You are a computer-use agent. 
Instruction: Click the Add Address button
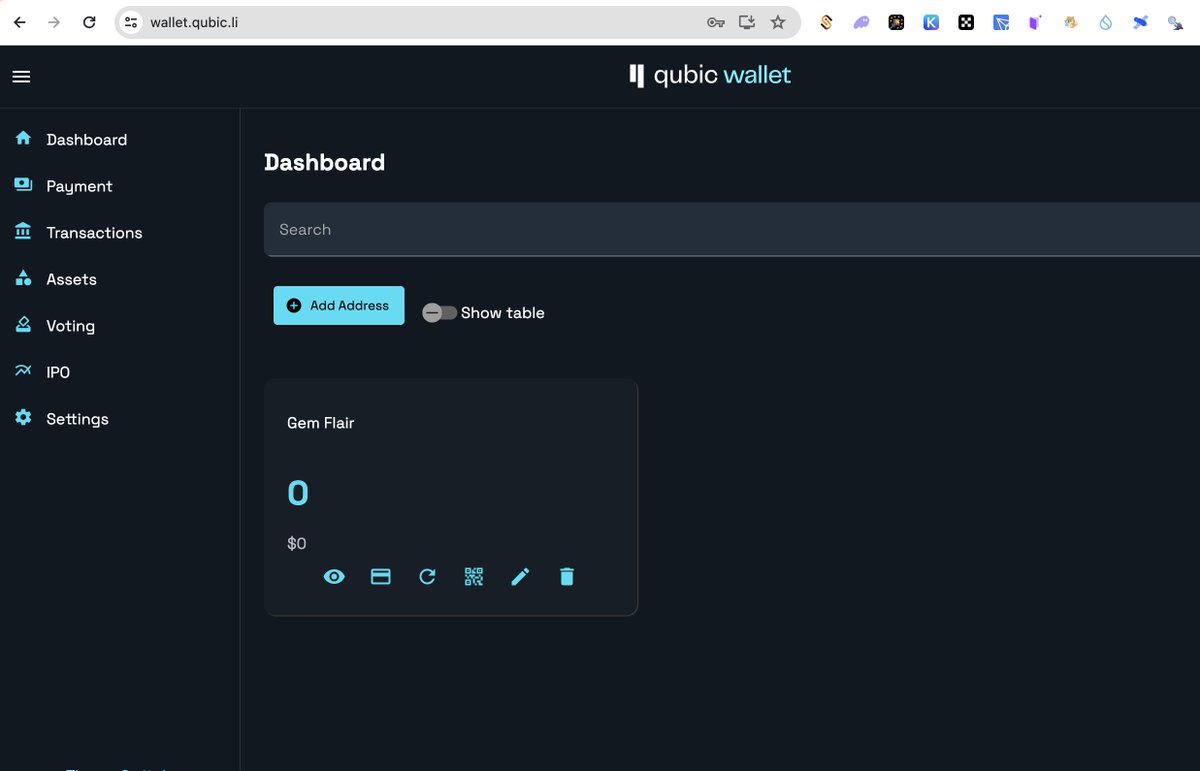(x=339, y=305)
